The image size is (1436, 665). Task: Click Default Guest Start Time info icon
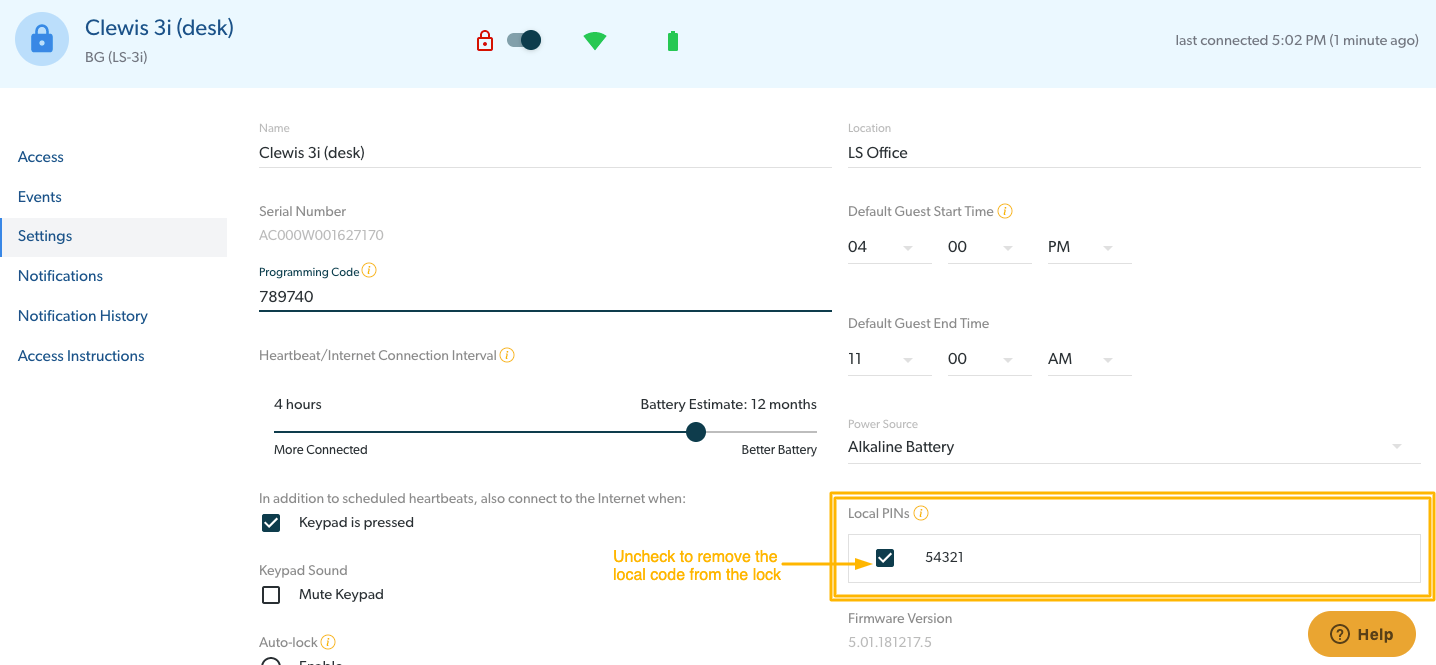pos(1005,211)
